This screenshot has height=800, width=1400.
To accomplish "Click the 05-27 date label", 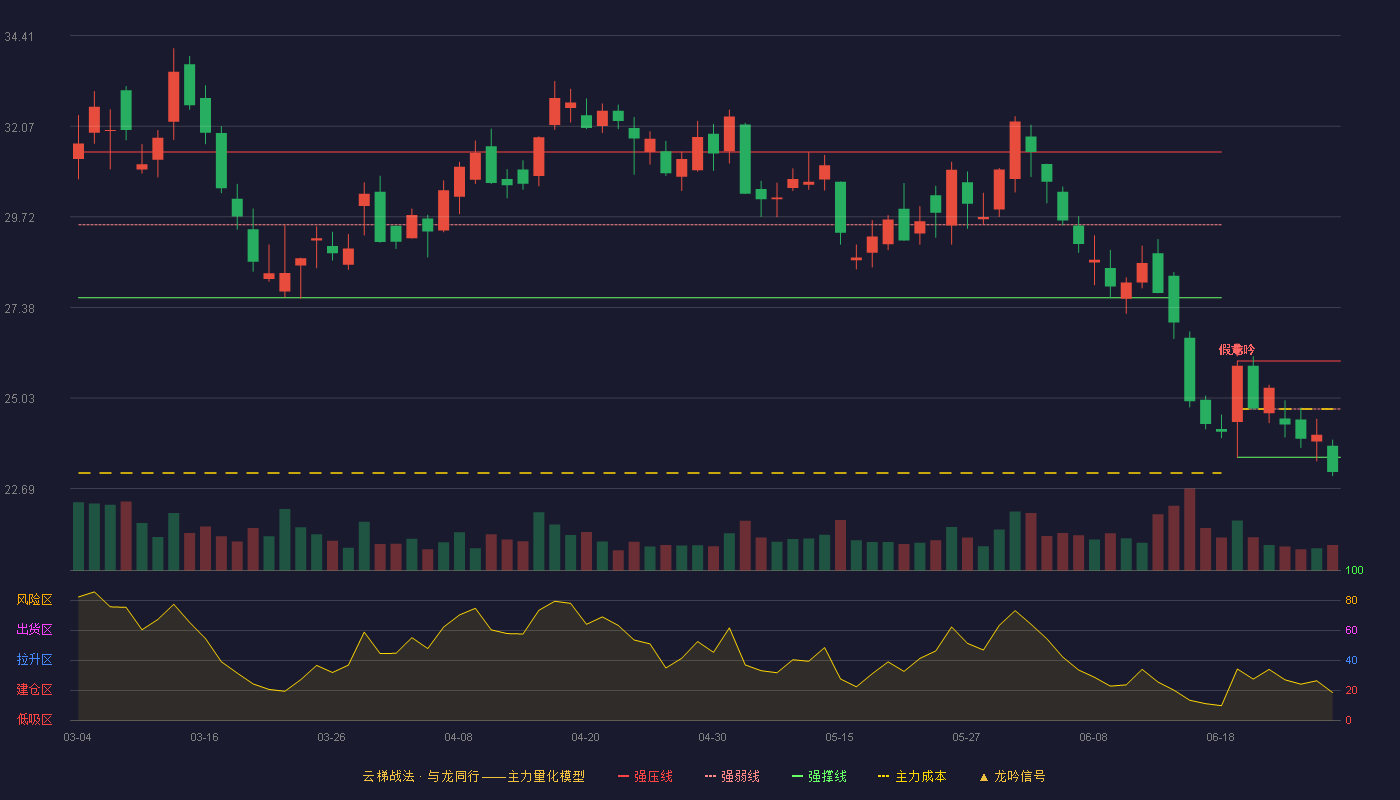I will point(966,737).
